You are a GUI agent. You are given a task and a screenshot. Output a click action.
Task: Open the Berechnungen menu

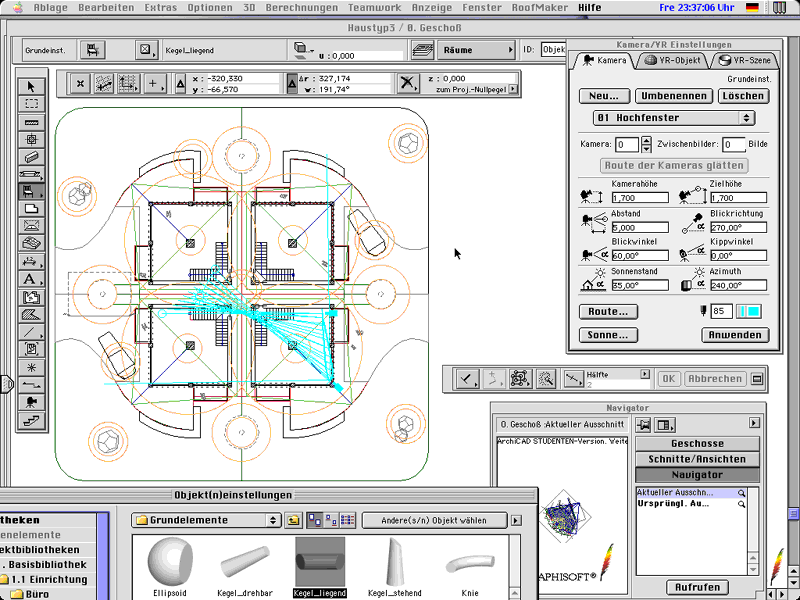302,7
